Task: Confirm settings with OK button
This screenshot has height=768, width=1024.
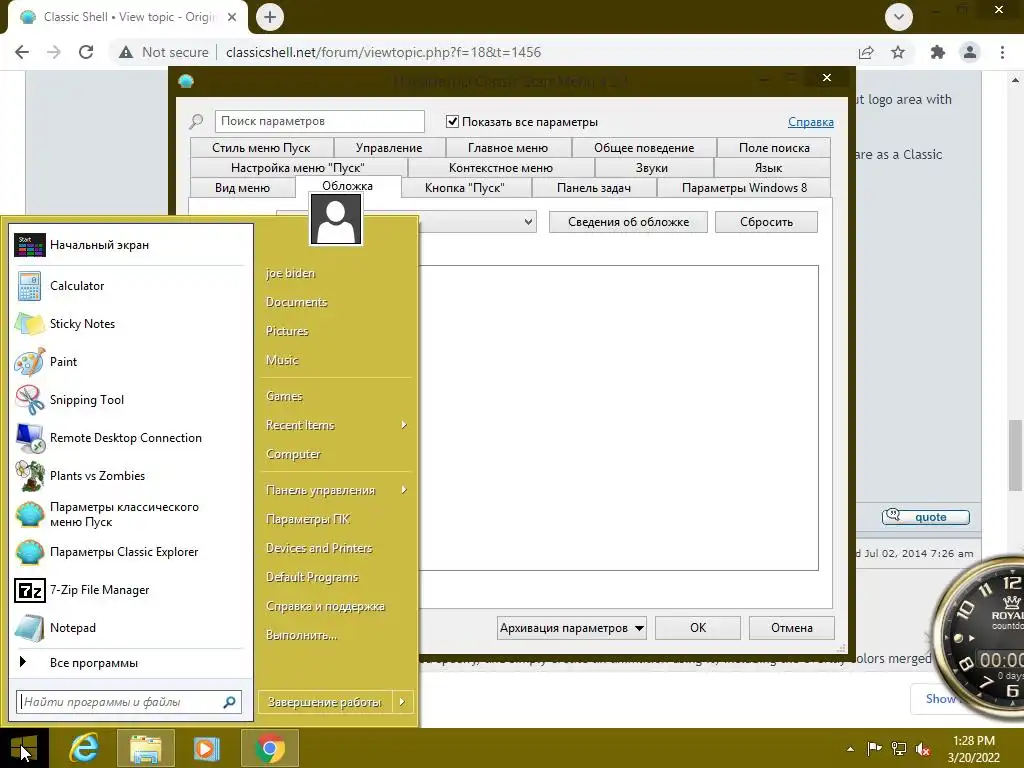Action: (x=697, y=628)
